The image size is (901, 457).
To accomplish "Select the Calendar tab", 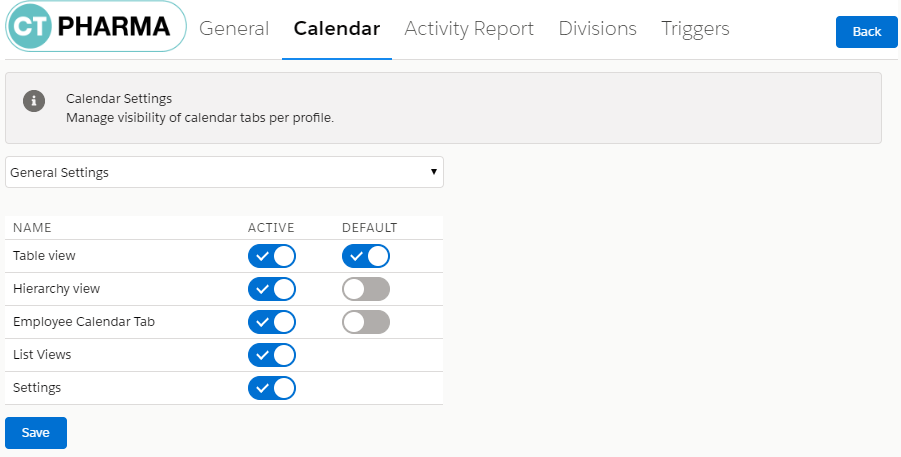I will click(337, 29).
